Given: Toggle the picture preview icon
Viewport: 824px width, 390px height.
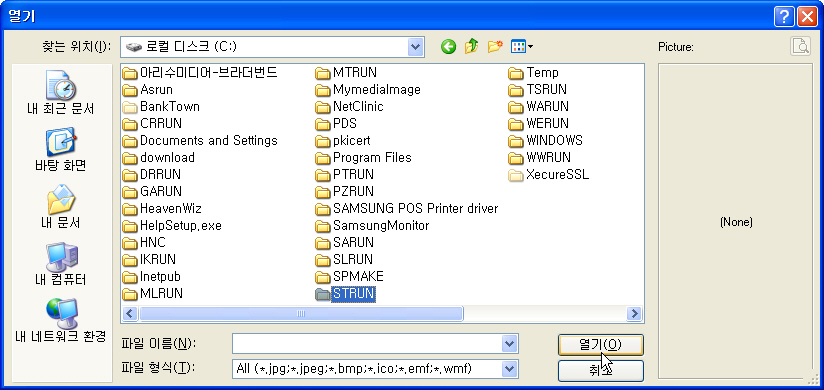Looking at the screenshot, I should point(800,46).
